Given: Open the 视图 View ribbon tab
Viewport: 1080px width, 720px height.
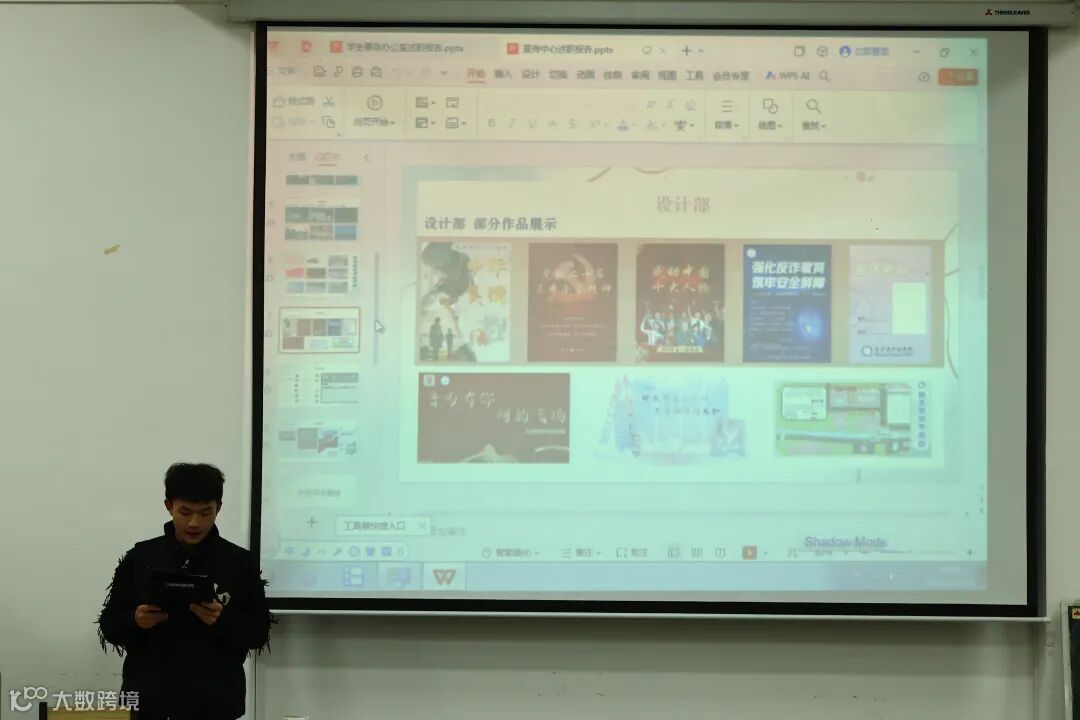Looking at the screenshot, I should (667, 75).
